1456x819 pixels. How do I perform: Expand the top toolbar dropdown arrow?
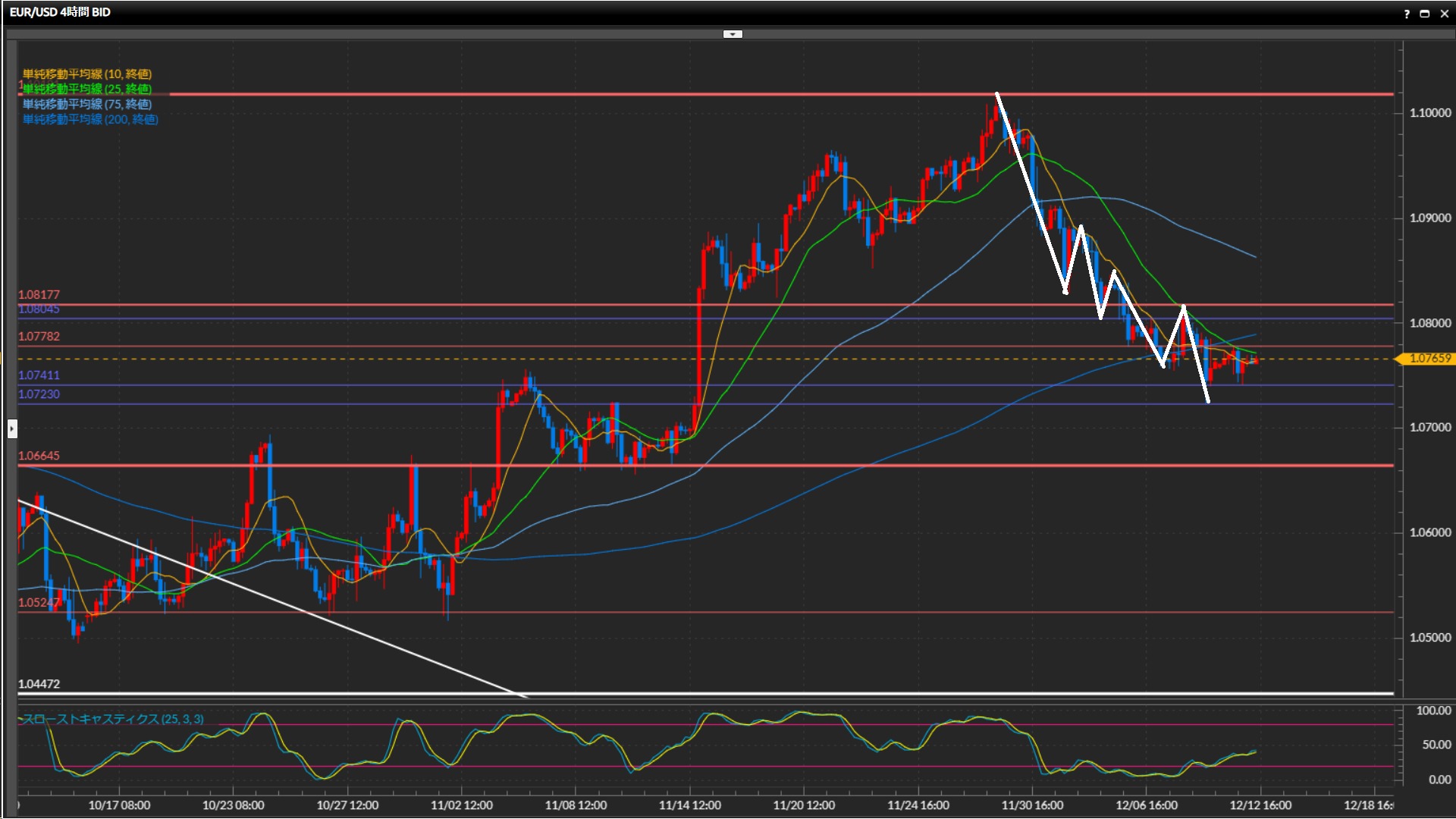[x=733, y=34]
